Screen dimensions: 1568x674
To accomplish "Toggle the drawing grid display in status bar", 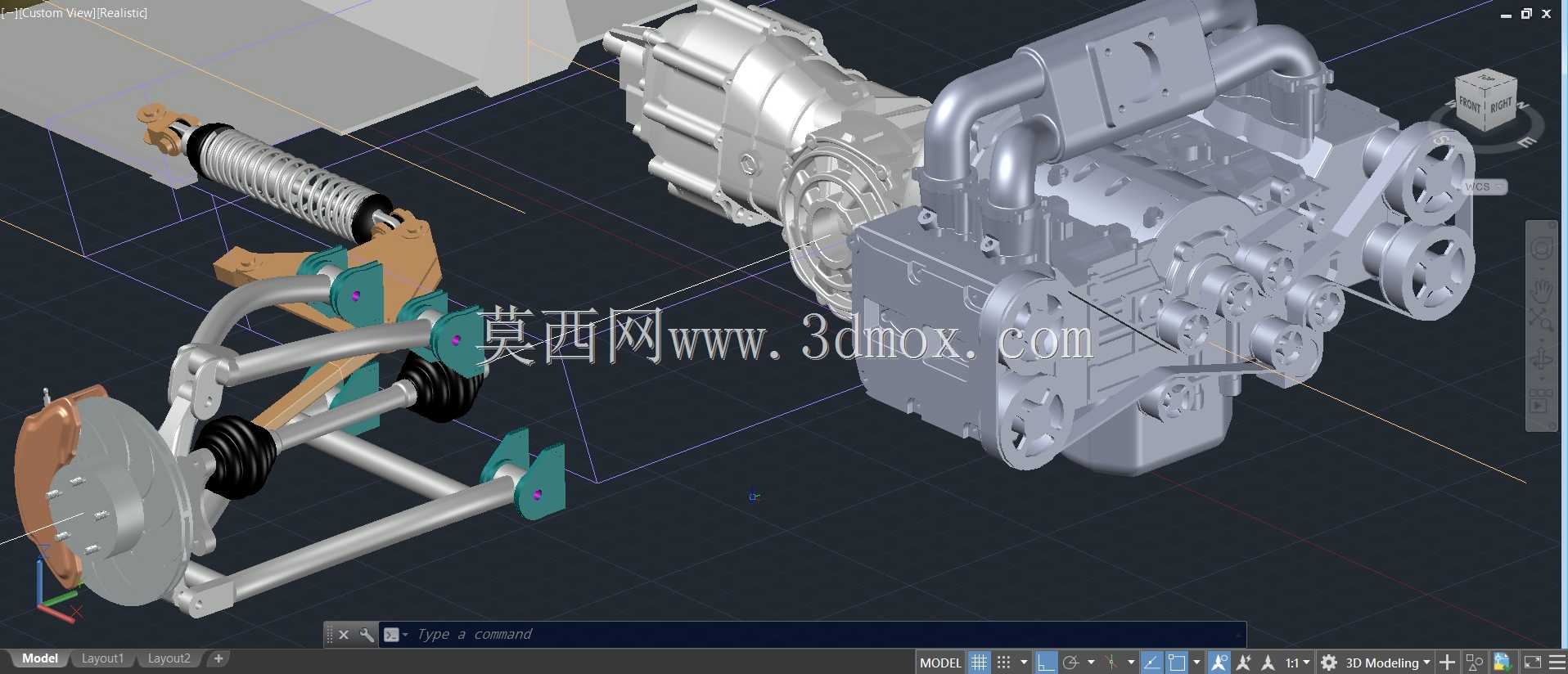I will (979, 663).
